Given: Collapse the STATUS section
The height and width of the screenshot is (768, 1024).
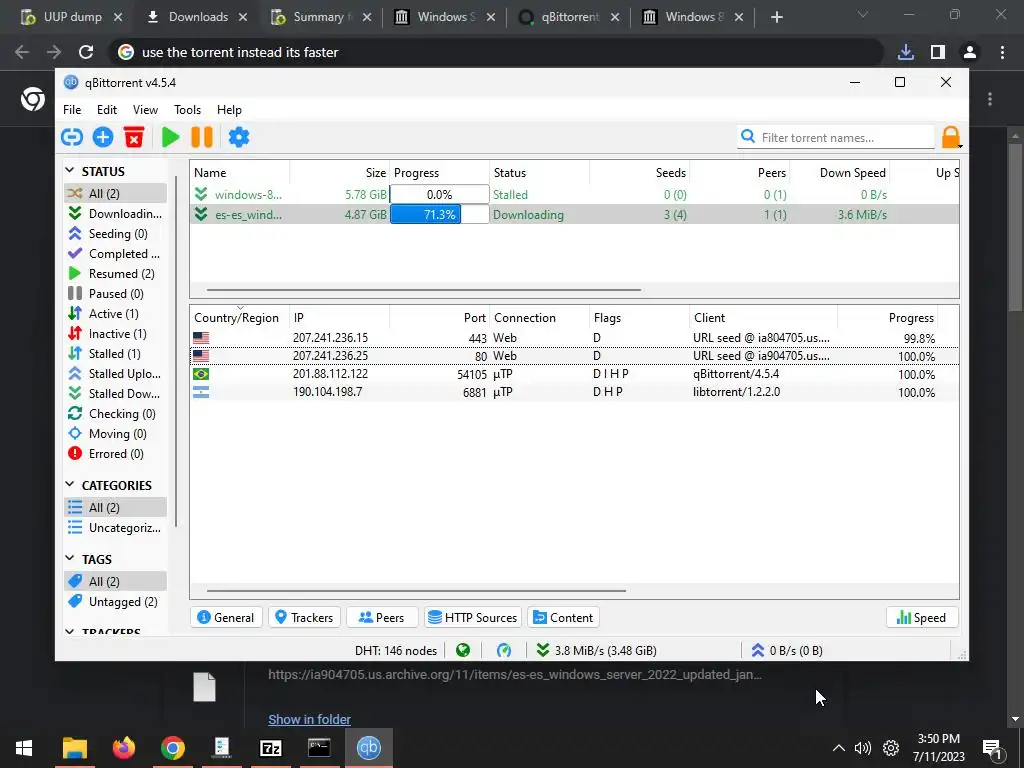Looking at the screenshot, I should pyautogui.click(x=70, y=170).
